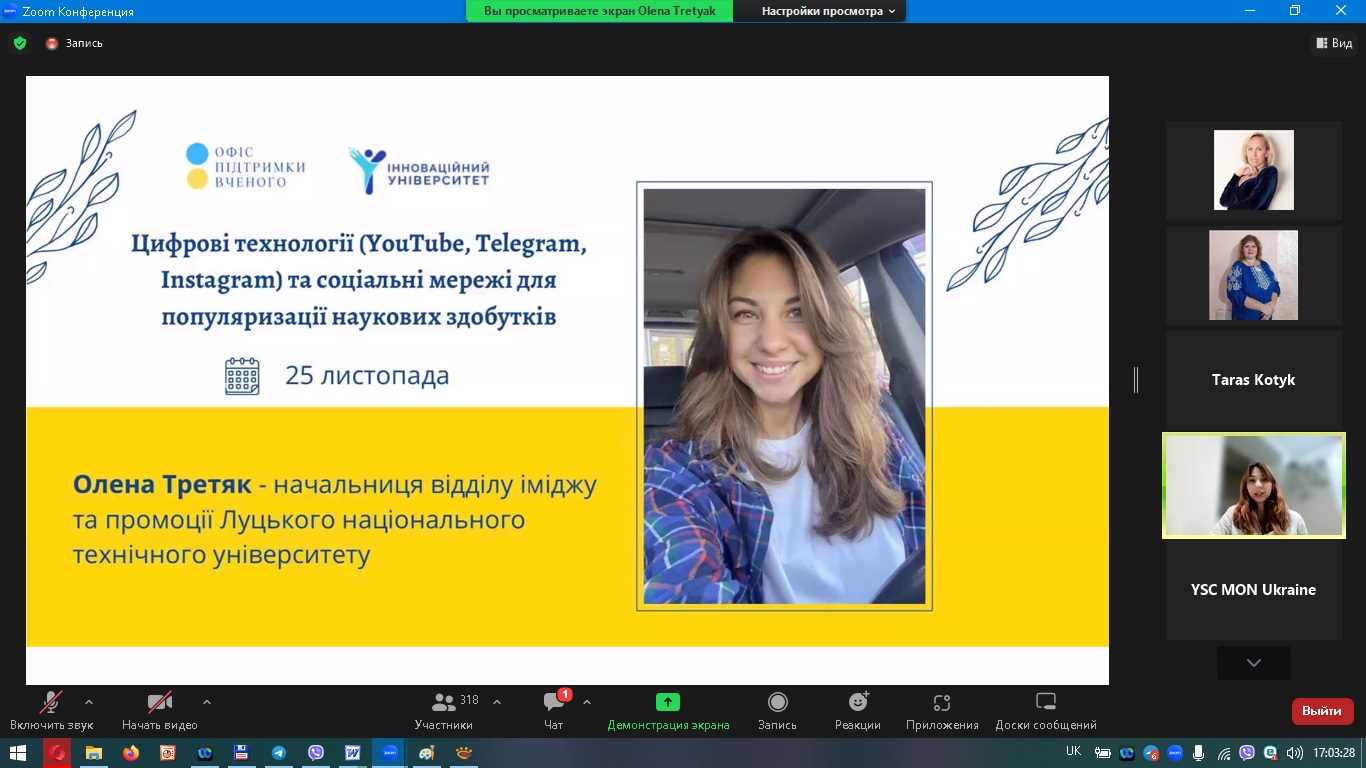The image size is (1366, 768).
Task: Expand video options arrow beside Начать видео
Action: coord(207,702)
